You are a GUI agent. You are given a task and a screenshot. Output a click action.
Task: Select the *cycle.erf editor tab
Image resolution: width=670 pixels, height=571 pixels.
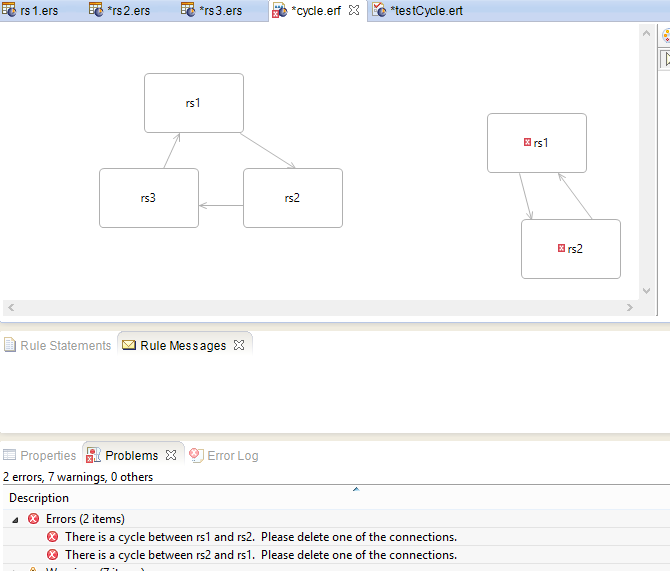tap(315, 11)
